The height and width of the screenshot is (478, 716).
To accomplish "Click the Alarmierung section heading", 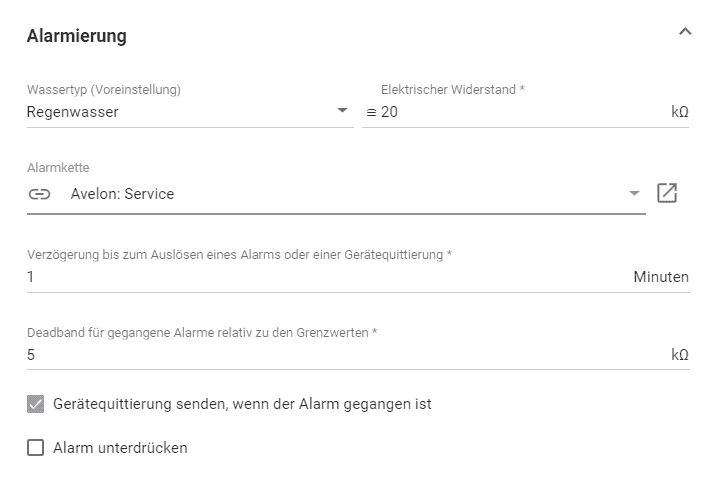I will point(77,36).
